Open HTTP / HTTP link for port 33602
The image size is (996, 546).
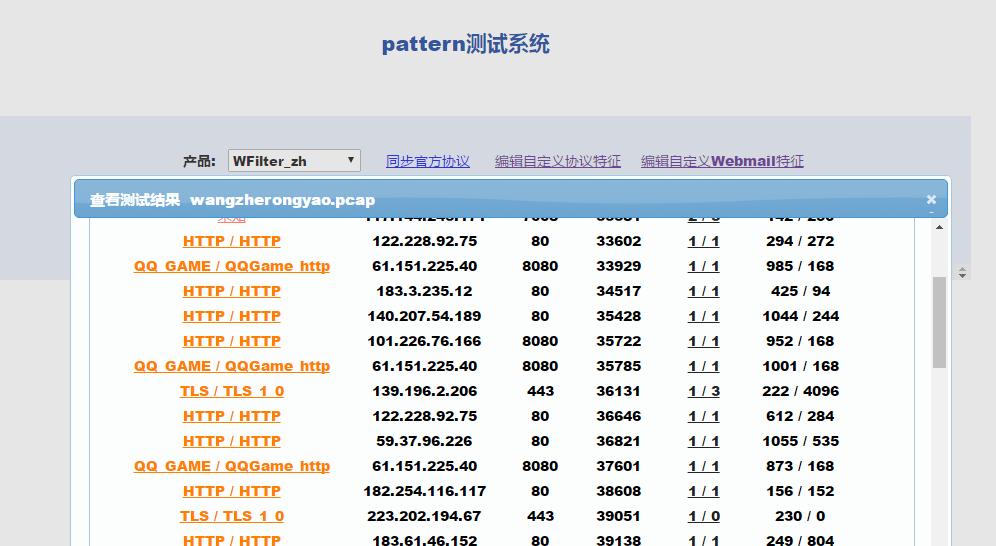(x=232, y=241)
